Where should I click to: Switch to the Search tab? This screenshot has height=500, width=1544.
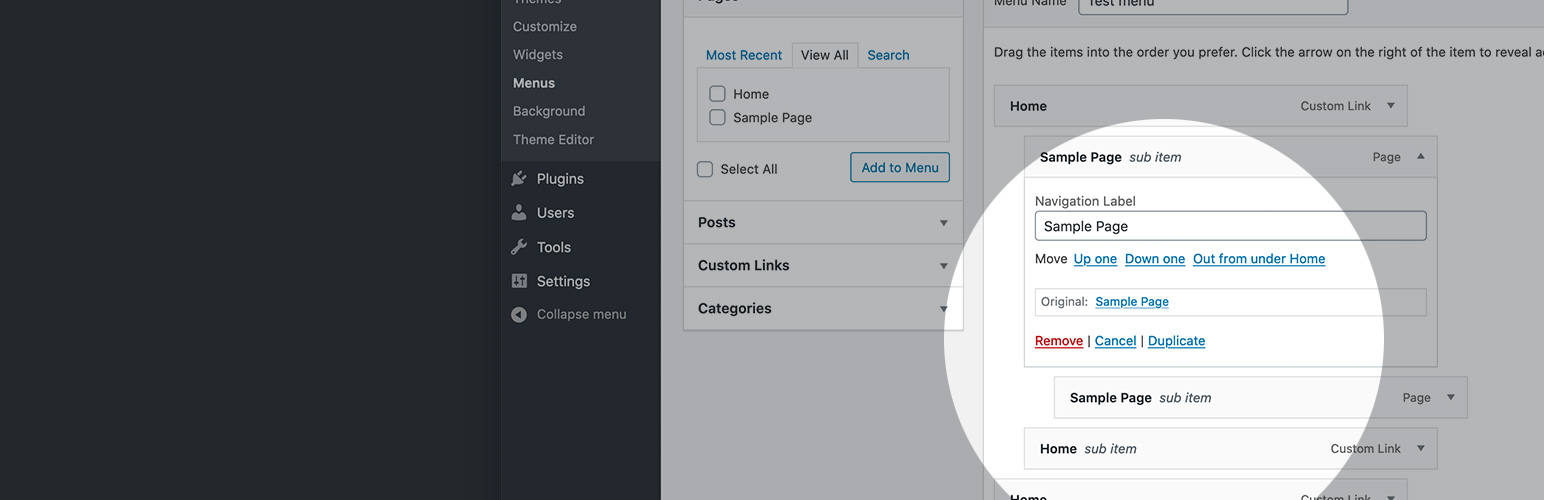(888, 55)
